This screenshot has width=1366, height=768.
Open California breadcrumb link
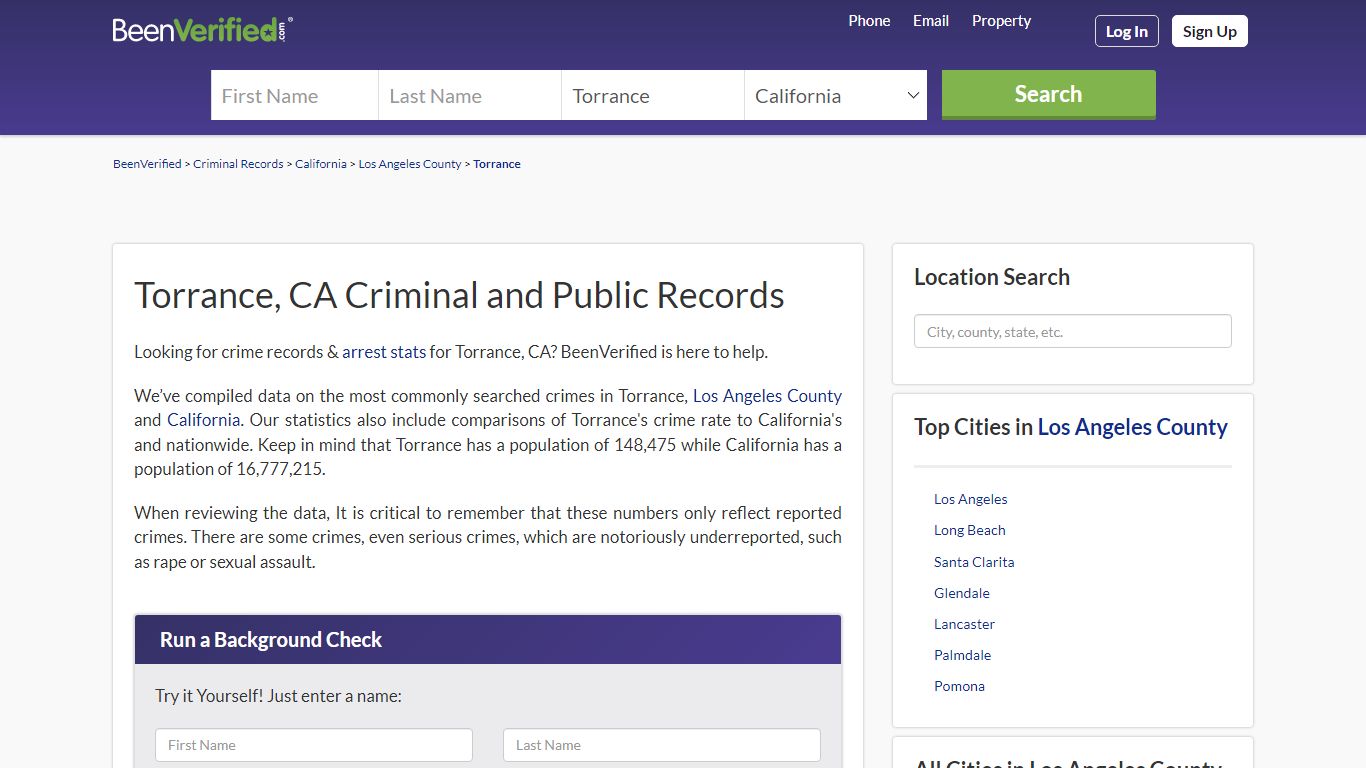pos(321,164)
